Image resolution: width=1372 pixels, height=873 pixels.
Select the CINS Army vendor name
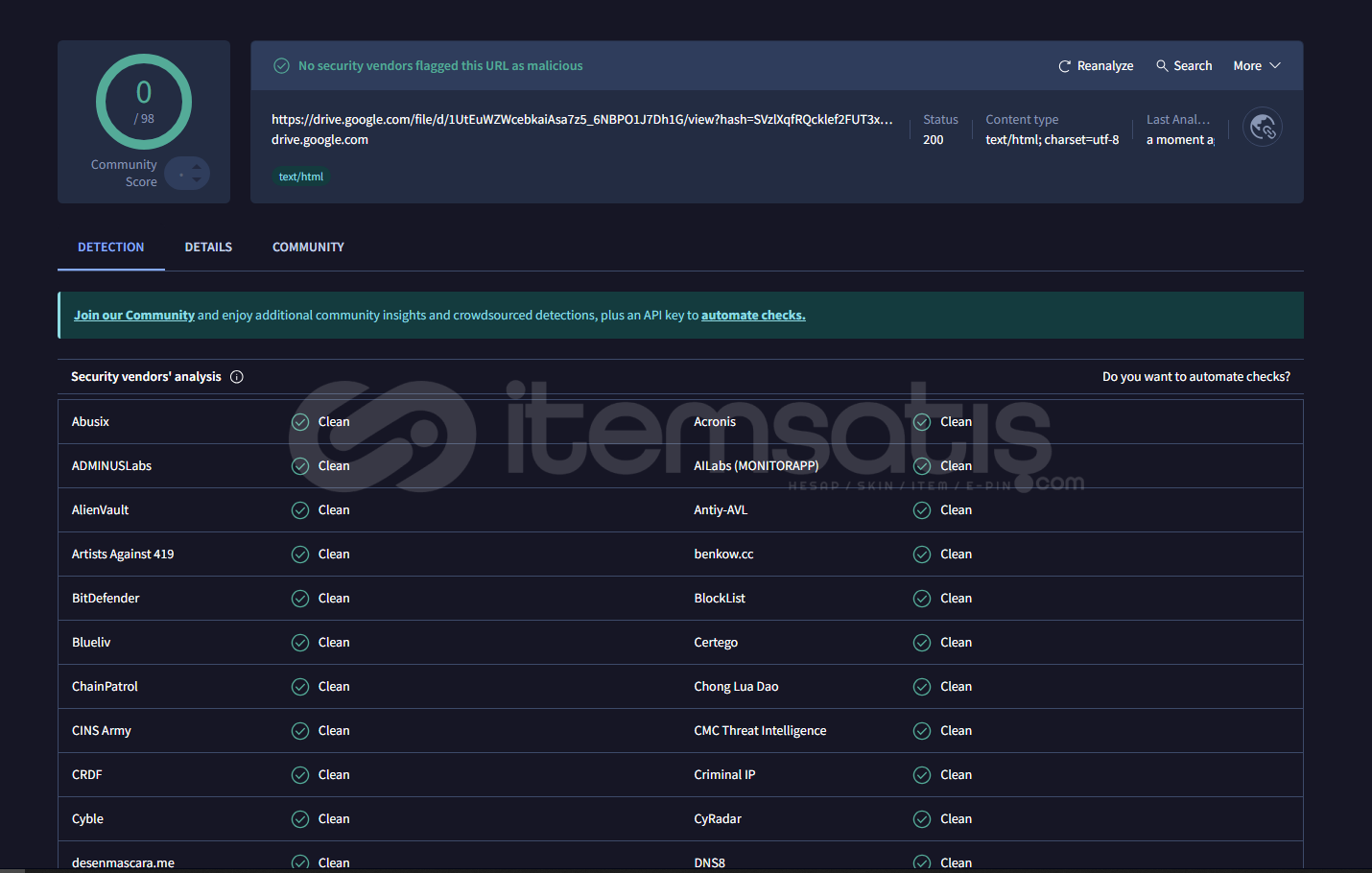coord(102,731)
